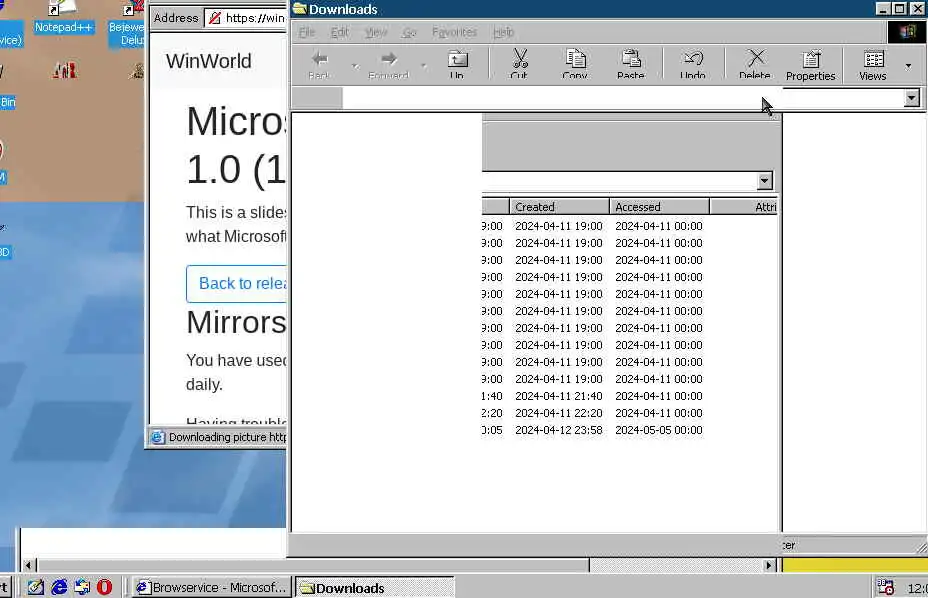Click the WinWorld site title link

[208, 61]
